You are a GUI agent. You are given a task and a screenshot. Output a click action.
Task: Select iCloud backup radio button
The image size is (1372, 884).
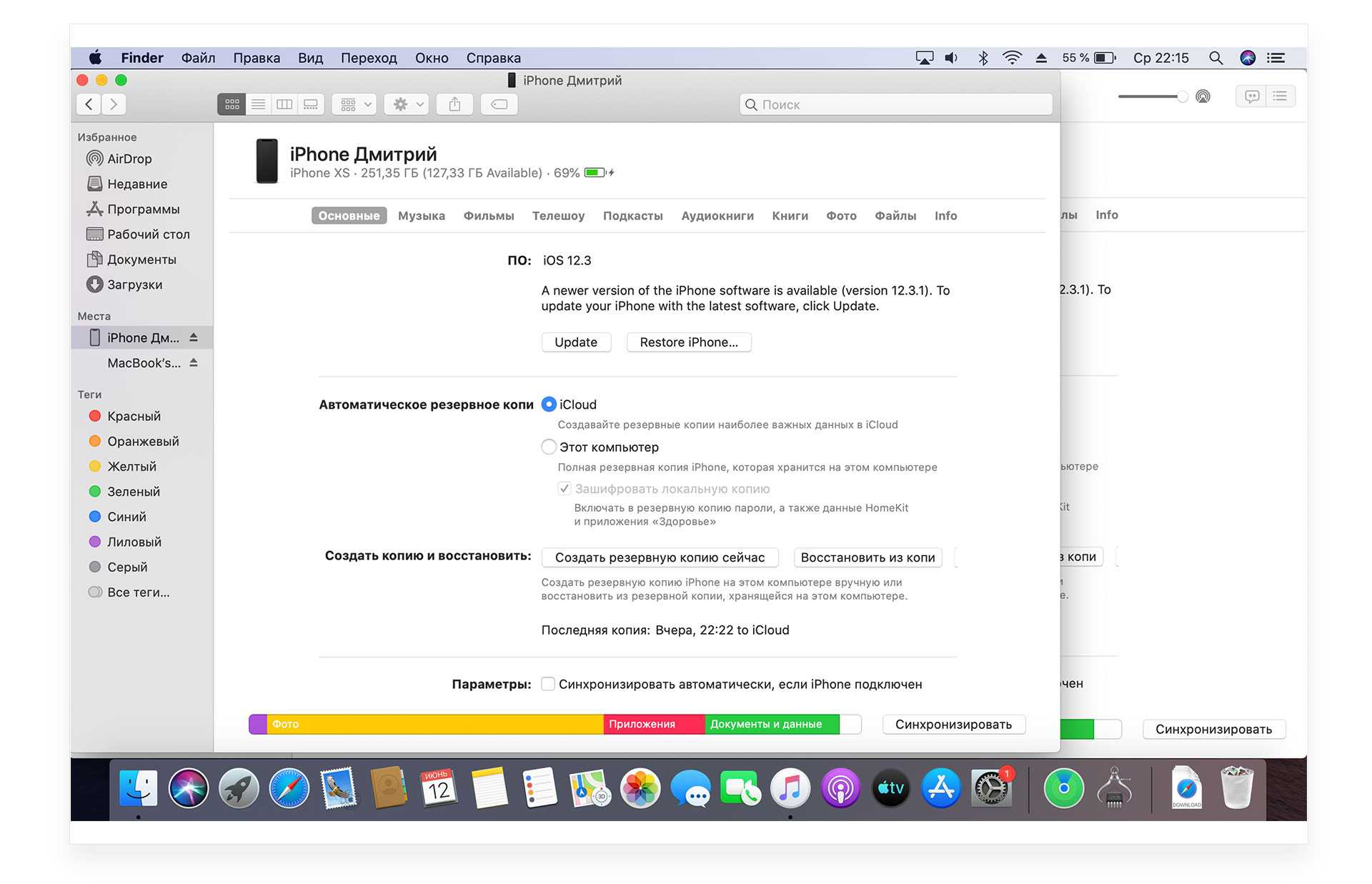coord(549,404)
